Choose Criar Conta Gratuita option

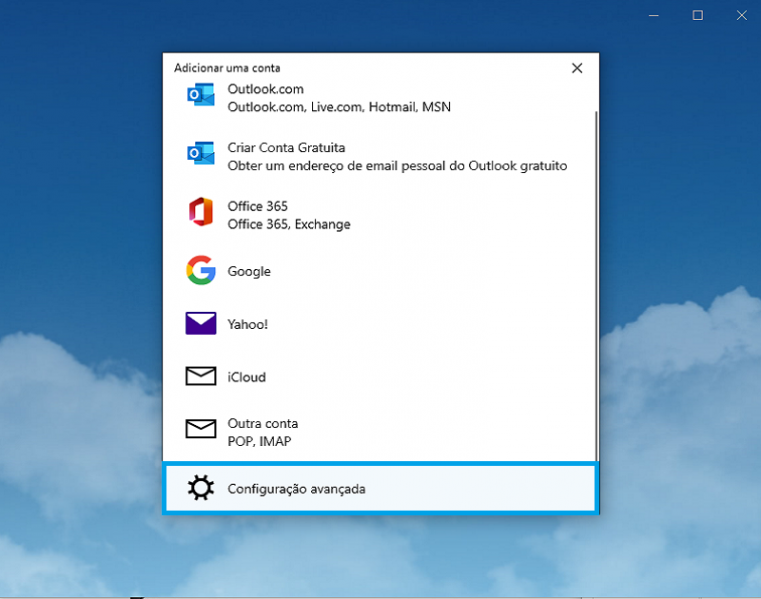coord(286,148)
